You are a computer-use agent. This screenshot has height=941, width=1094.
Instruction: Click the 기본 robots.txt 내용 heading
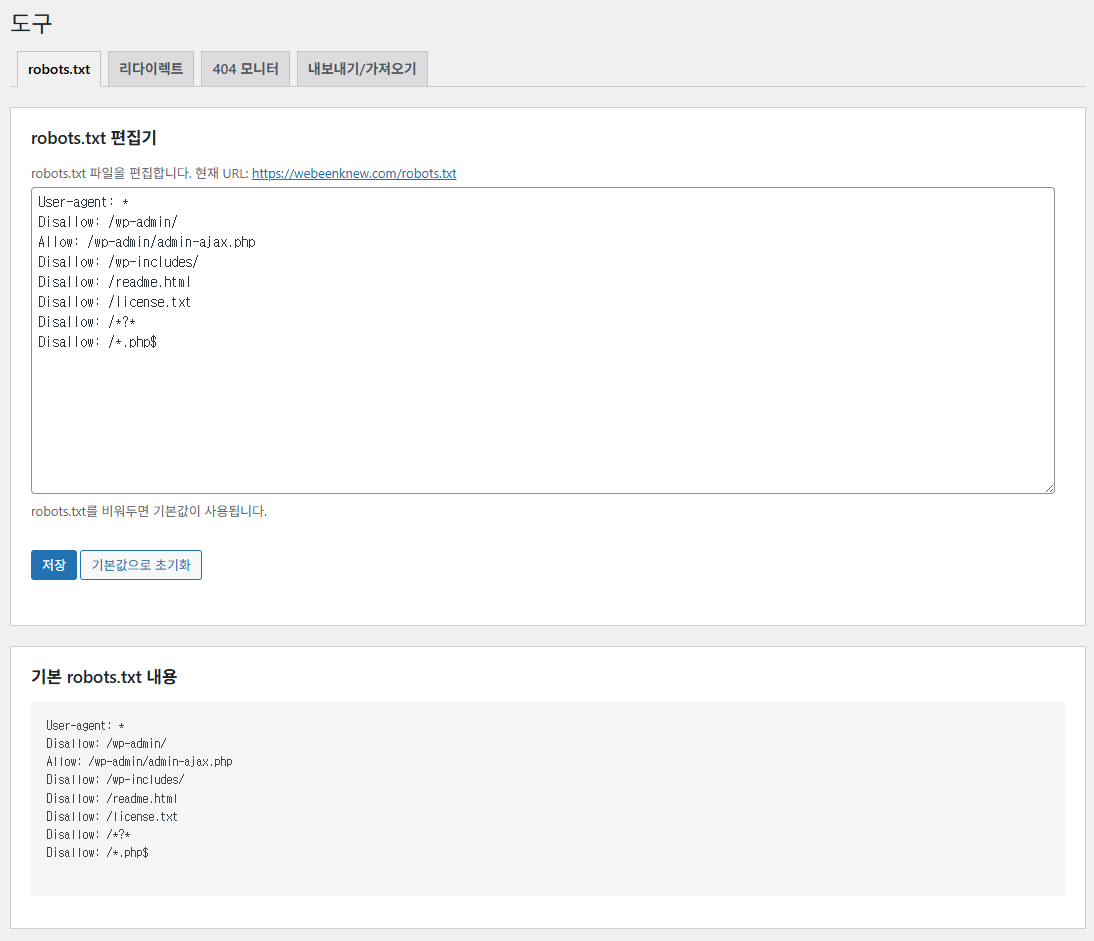click(104, 677)
